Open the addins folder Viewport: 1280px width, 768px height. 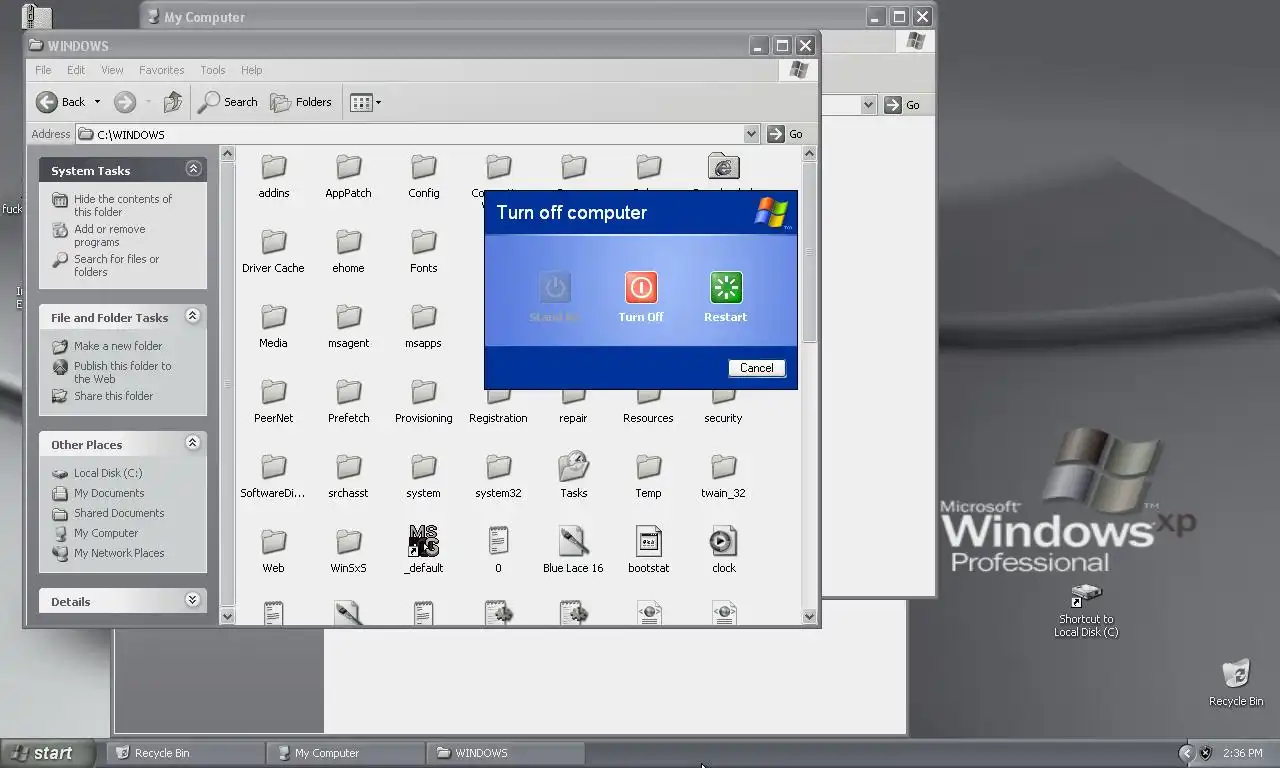point(274,167)
